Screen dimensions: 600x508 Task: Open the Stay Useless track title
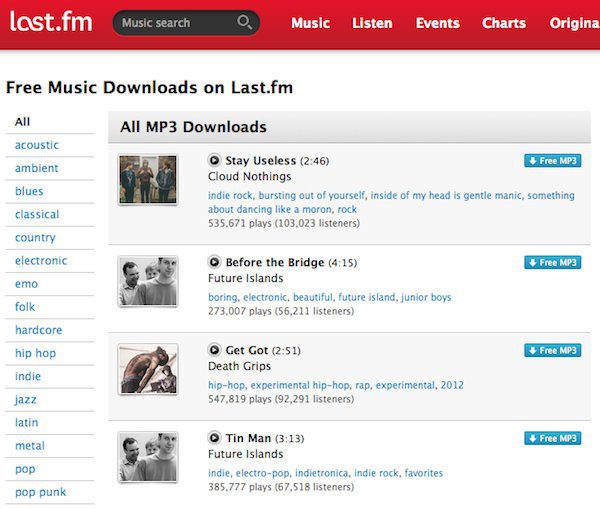pyautogui.click(x=261, y=161)
